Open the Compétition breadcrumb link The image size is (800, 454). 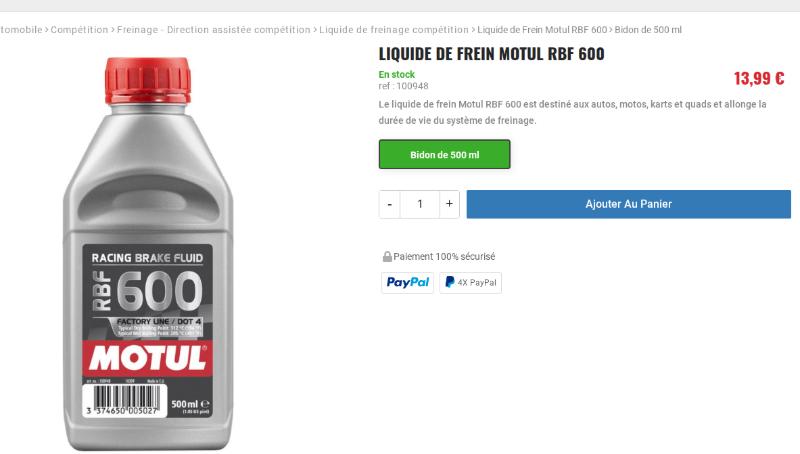80,30
